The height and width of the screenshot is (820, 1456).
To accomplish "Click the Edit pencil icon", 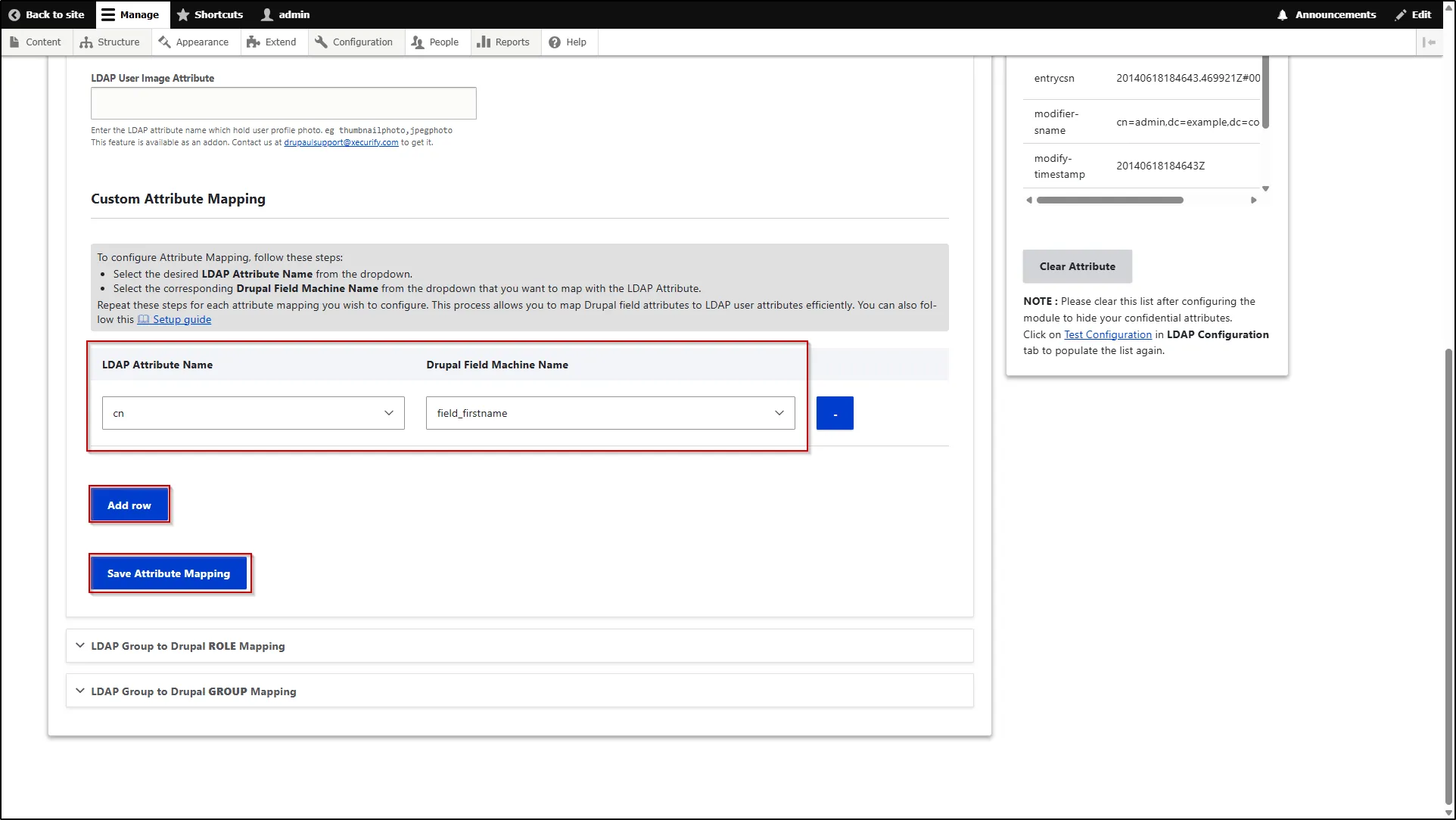I will point(1402,14).
